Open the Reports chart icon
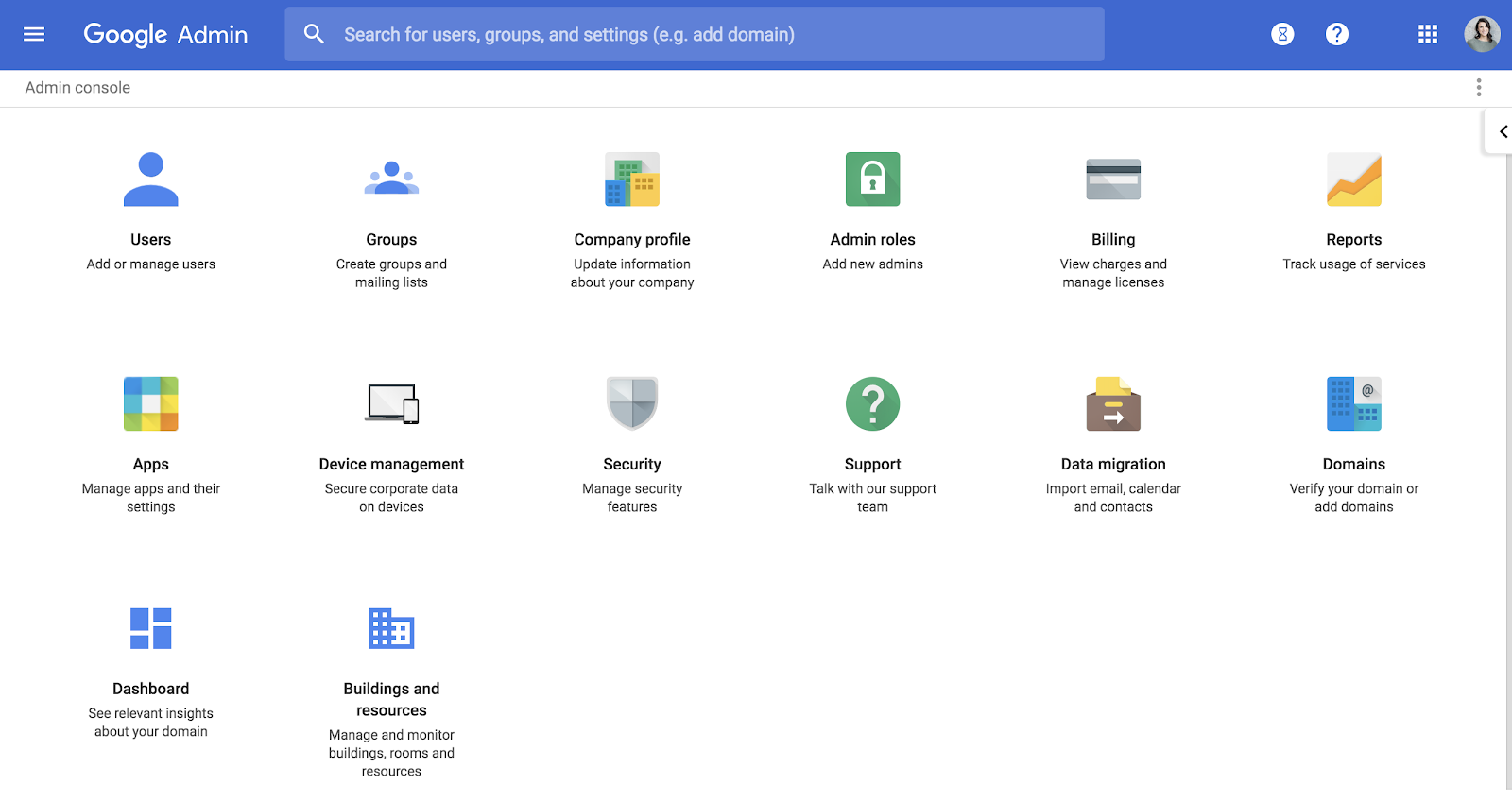 pos(1354,179)
